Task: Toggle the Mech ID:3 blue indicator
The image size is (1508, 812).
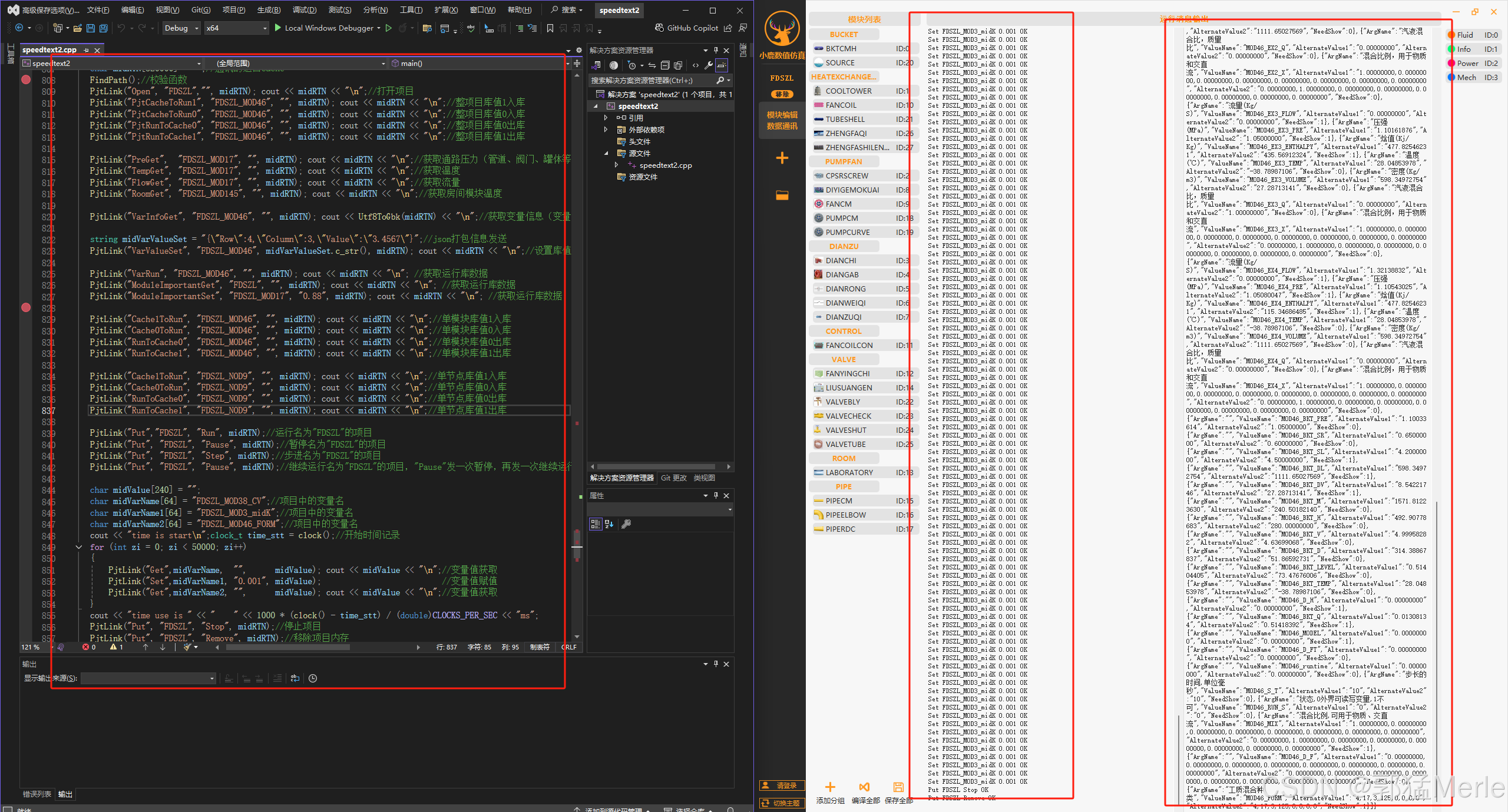Action: click(1451, 78)
